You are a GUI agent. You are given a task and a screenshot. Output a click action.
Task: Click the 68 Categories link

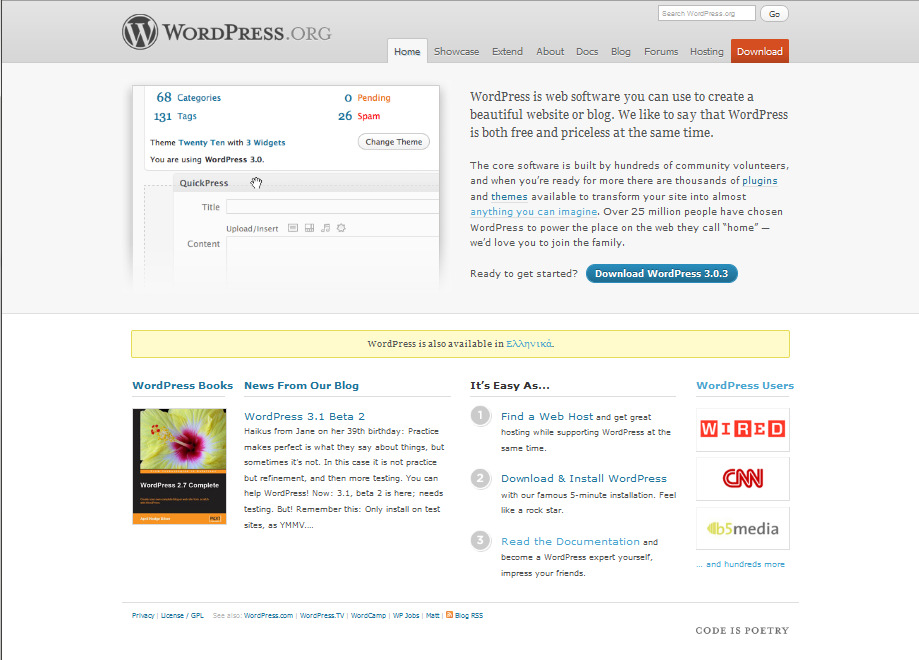coord(188,97)
